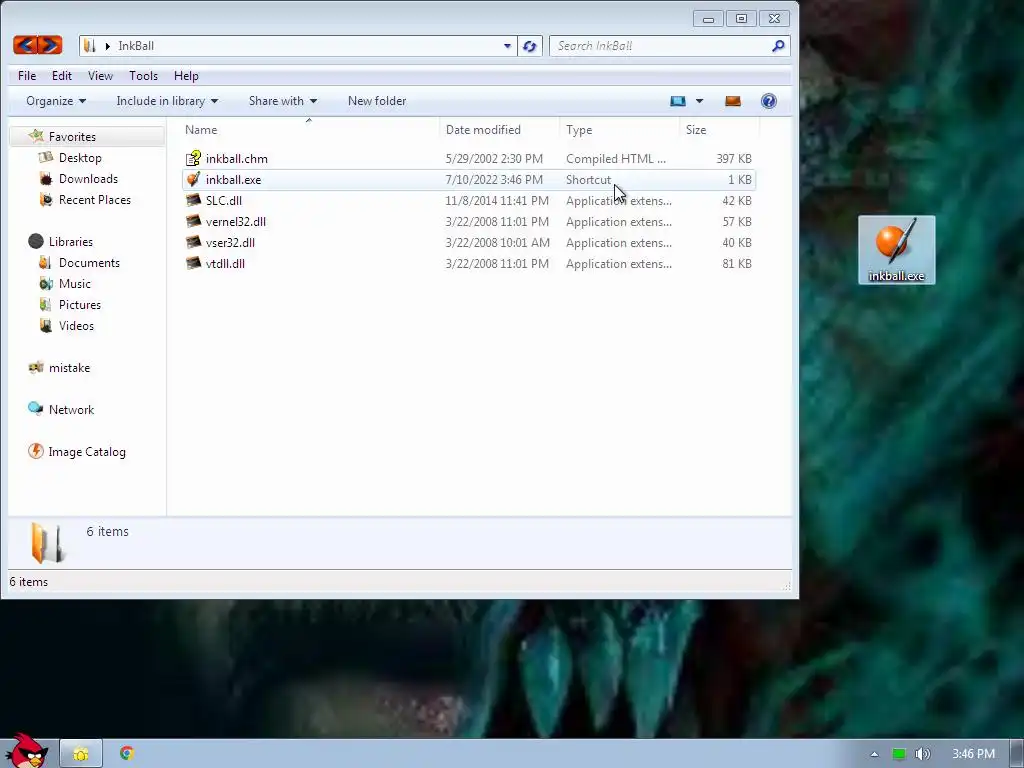Refresh the InkBall folder view
This screenshot has height=768, width=1024.
click(530, 46)
